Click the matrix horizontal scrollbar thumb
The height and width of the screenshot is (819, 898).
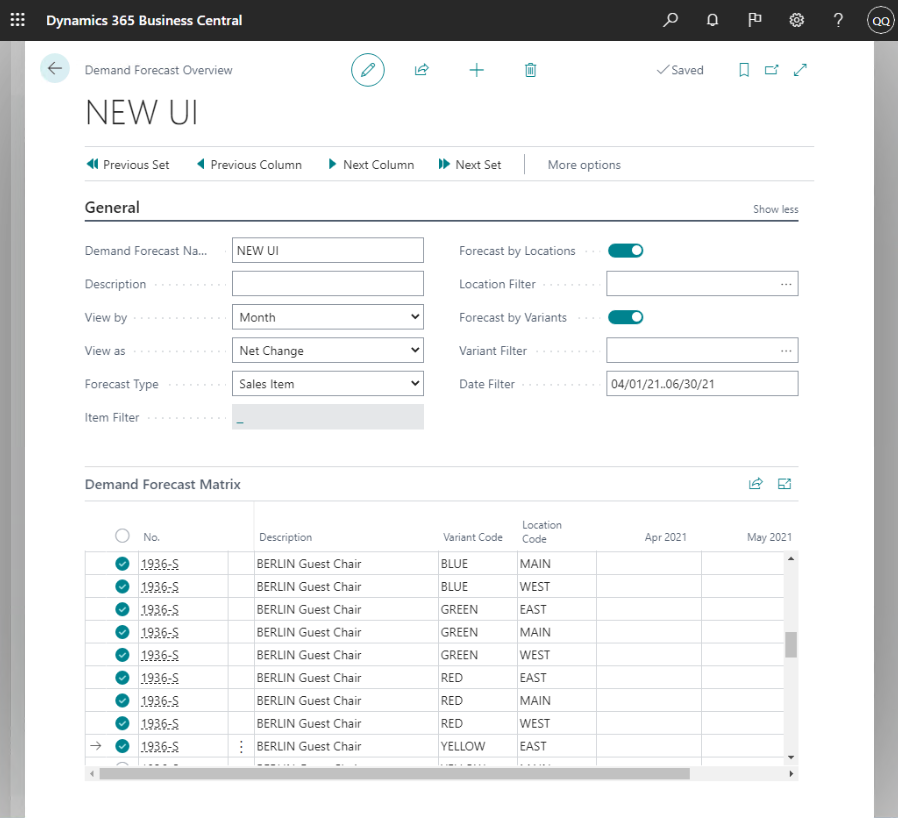pyautogui.click(x=395, y=774)
